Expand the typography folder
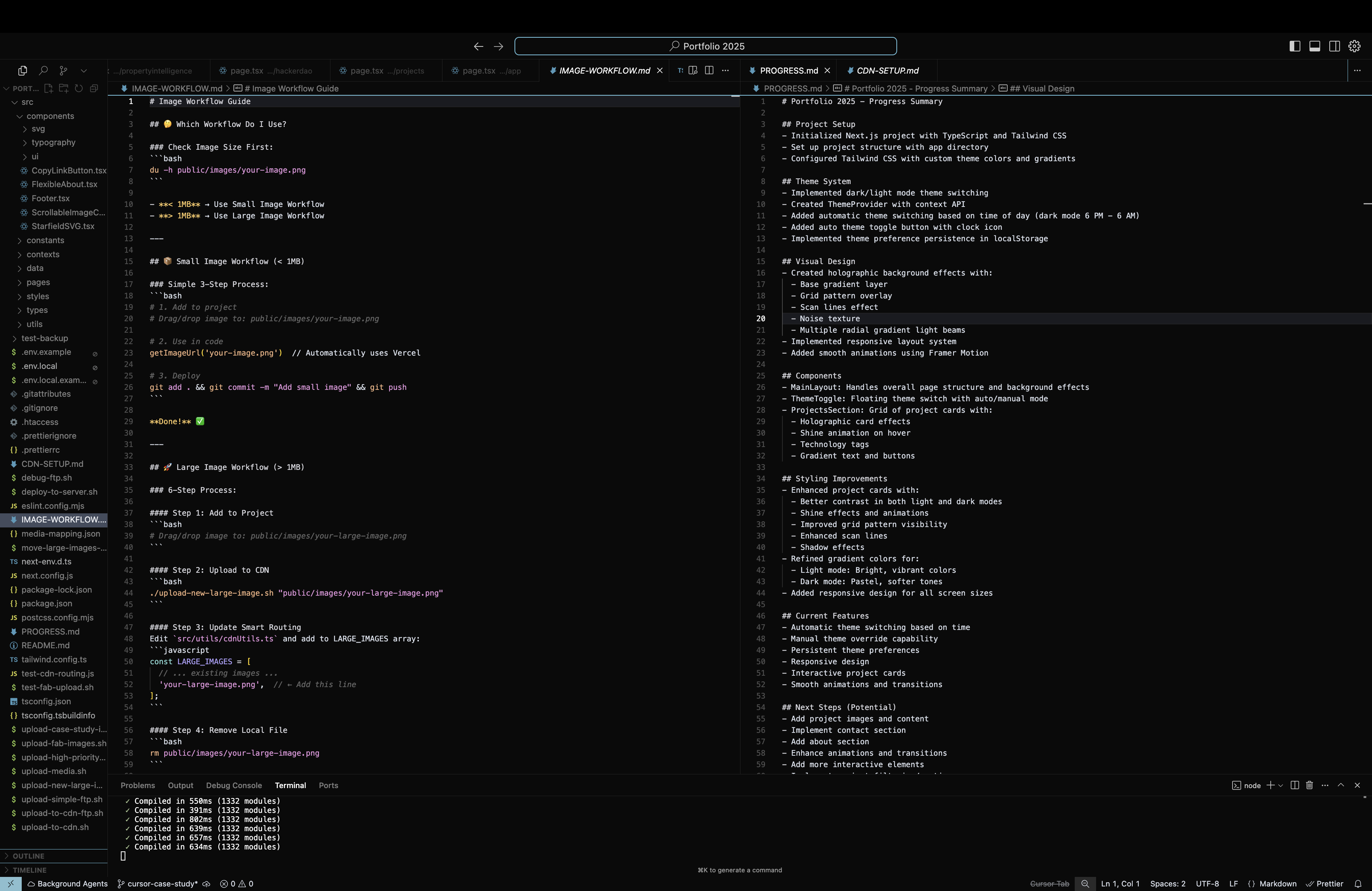Viewport: 1372px width, 891px height. [54, 143]
